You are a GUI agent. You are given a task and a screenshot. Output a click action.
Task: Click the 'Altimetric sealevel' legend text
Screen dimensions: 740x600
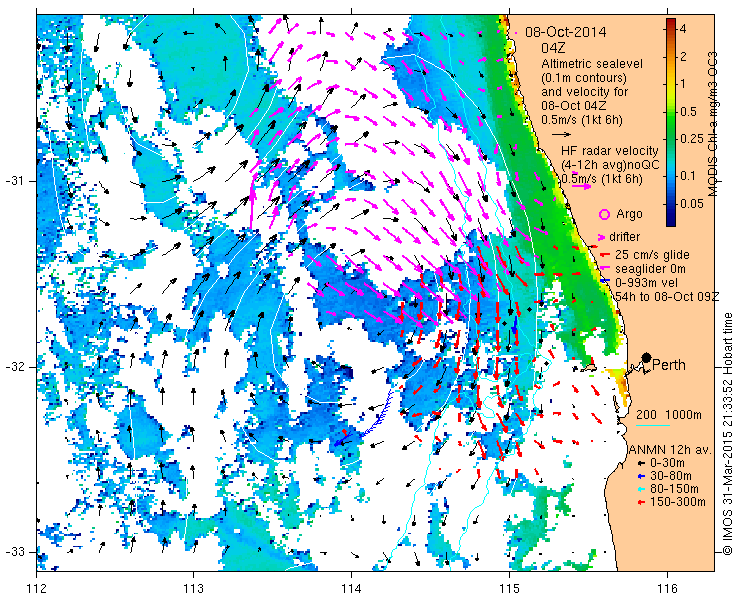point(592,63)
